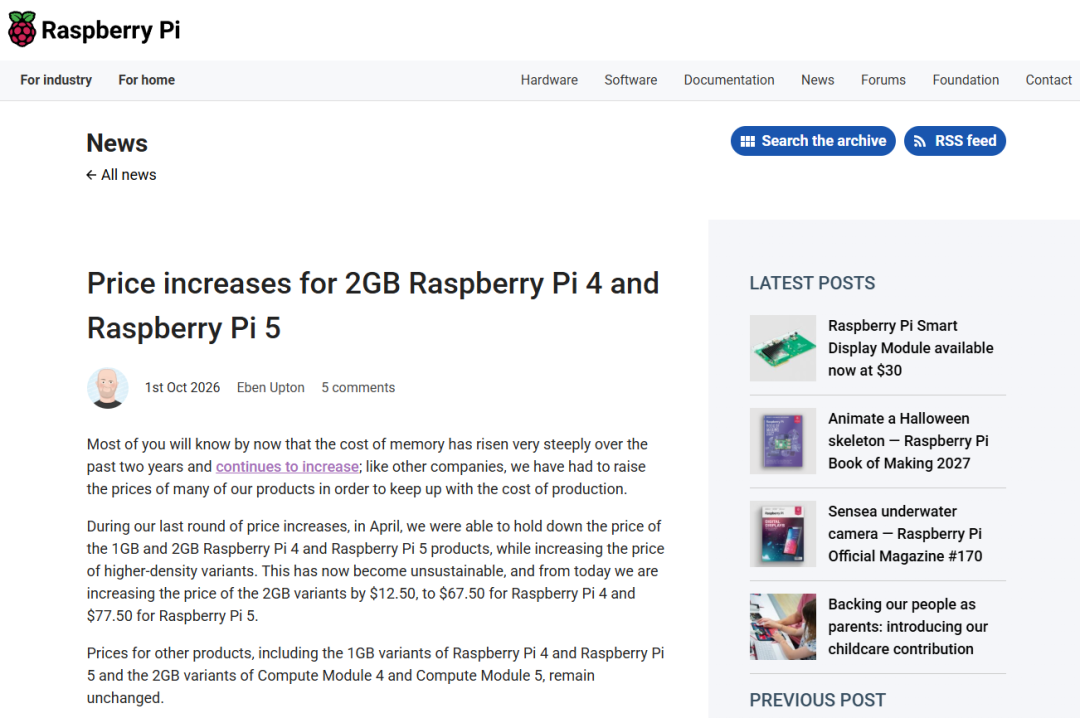
Task: Open the childcare contribution post thumbnail
Action: click(782, 627)
